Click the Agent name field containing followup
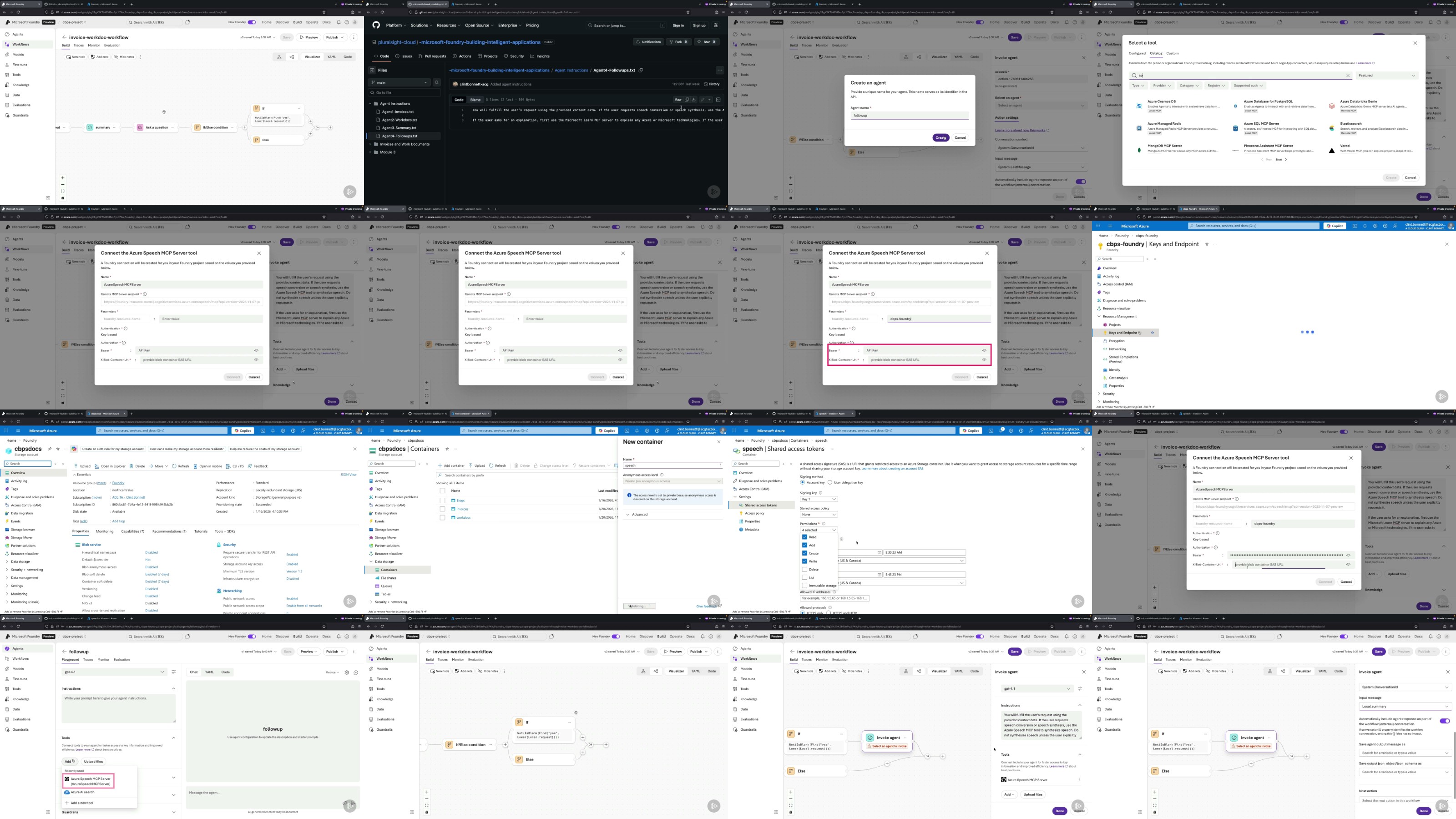 point(910,116)
